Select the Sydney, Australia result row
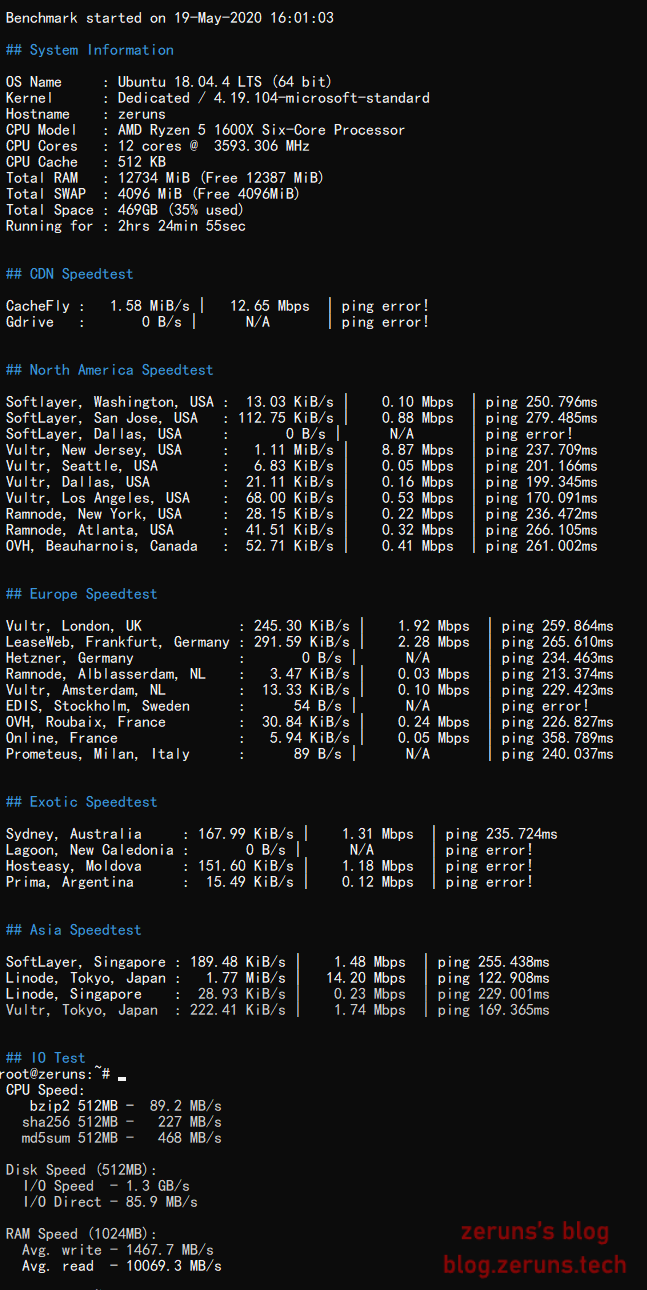 pos(281,834)
